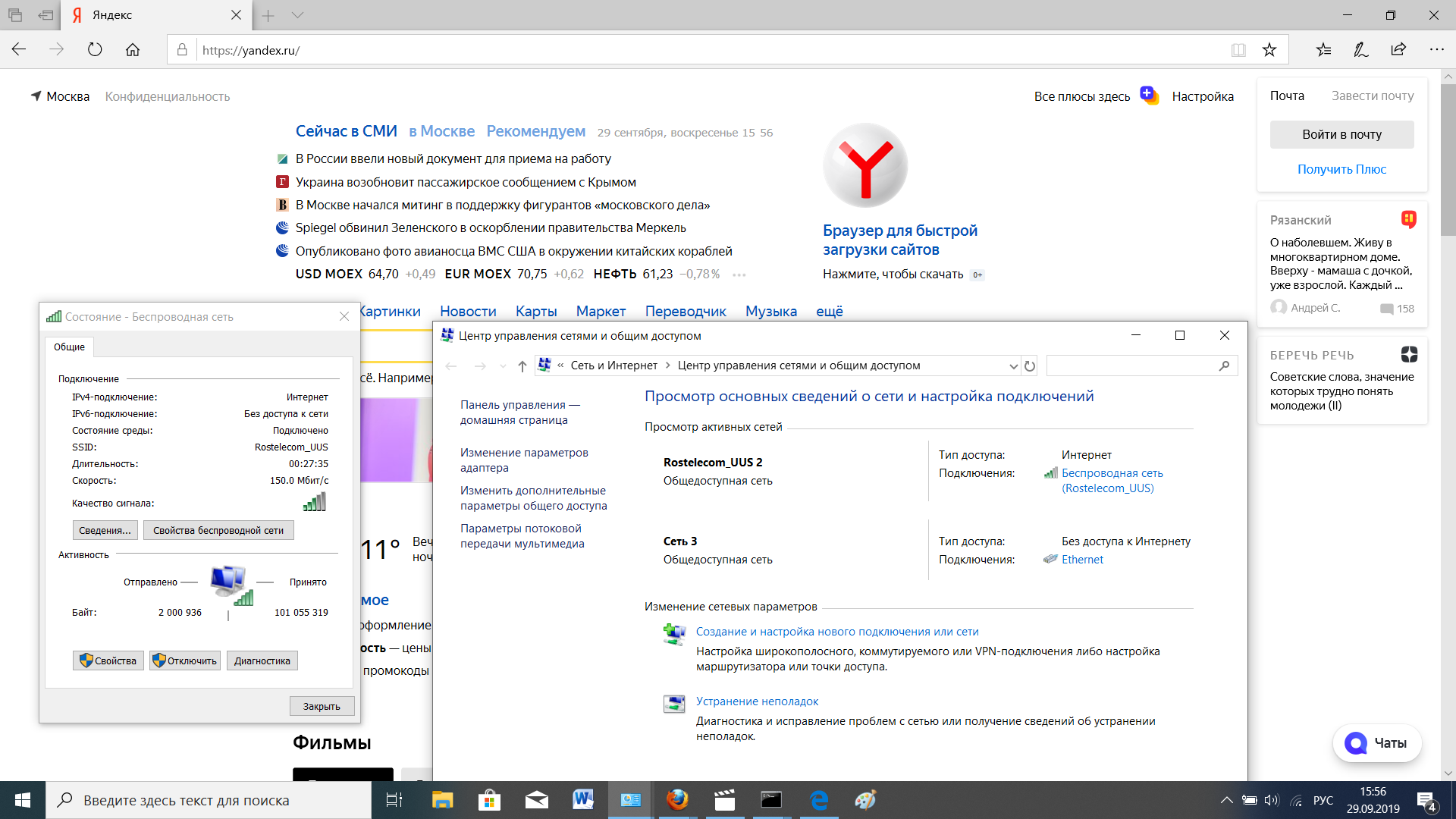Open new tab with plus button
Screen dimensions: 1456x819
point(268,15)
